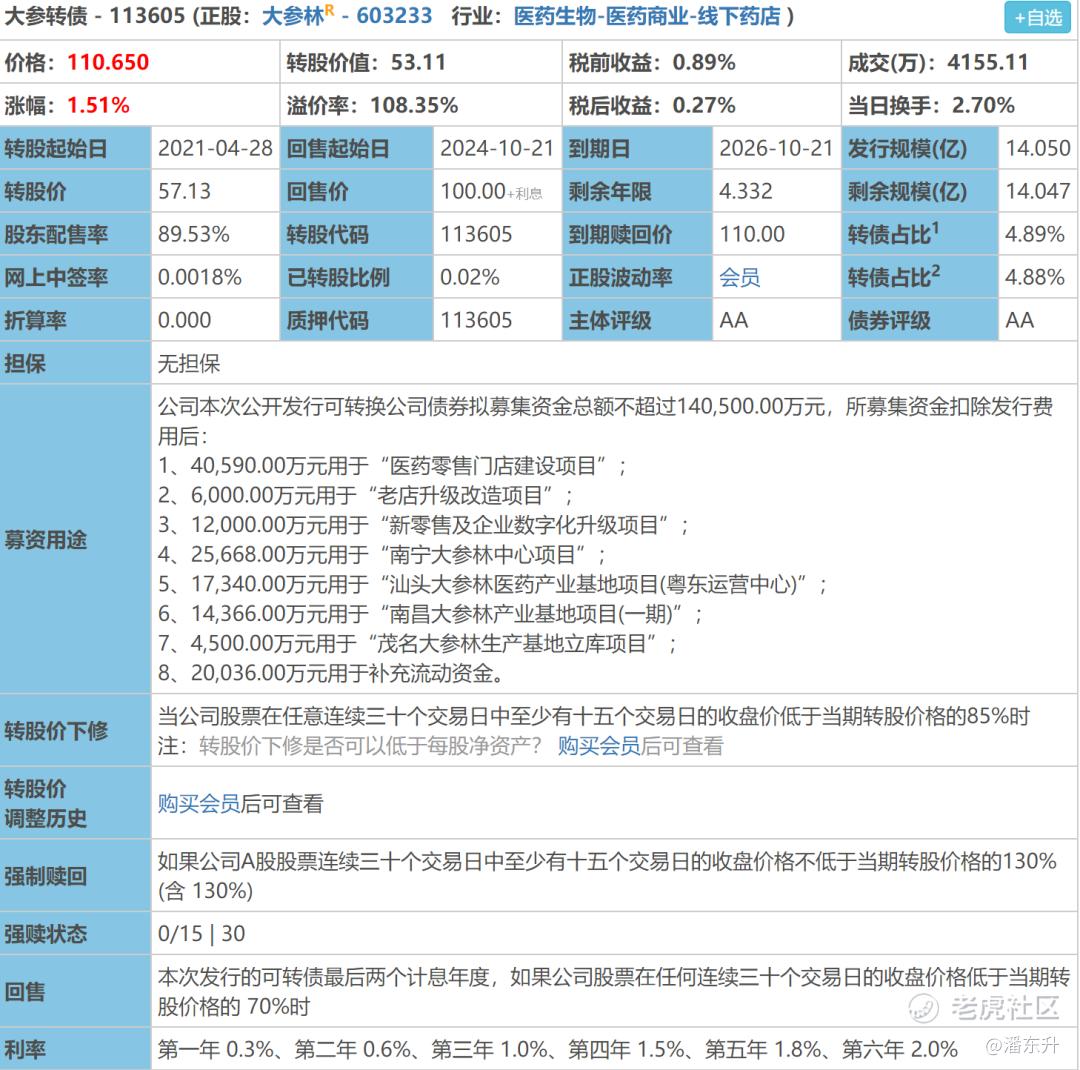Click 转股价 value 57.13
The width and height of the screenshot is (1080, 1070).
coord(185,191)
